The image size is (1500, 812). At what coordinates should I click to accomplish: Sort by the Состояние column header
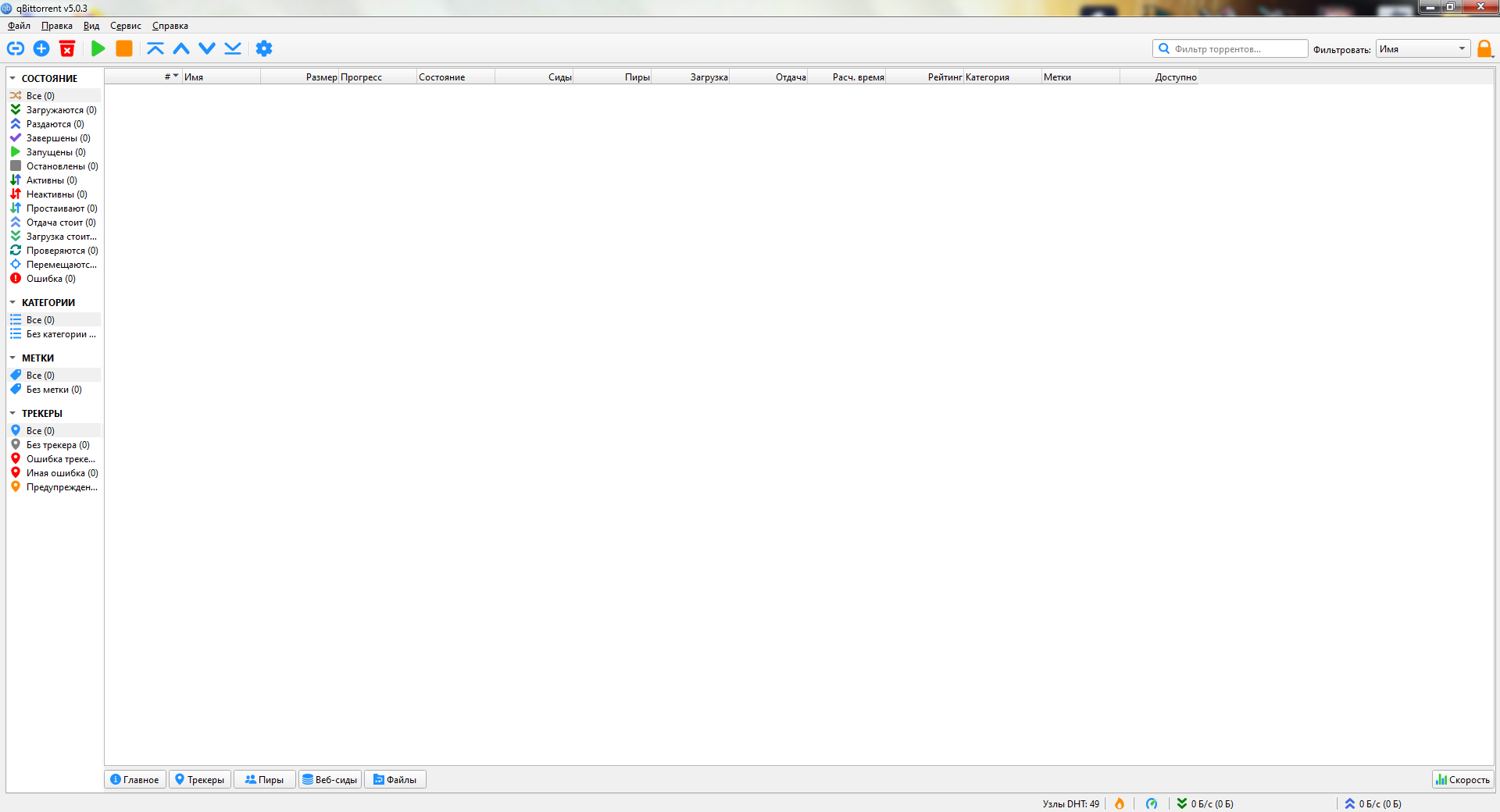click(x=456, y=77)
